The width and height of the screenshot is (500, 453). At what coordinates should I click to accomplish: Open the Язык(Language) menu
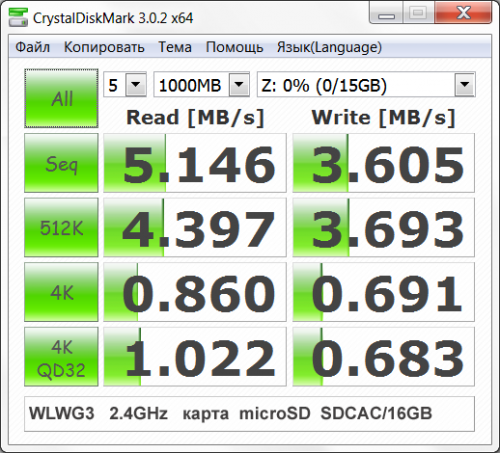pyautogui.click(x=329, y=47)
